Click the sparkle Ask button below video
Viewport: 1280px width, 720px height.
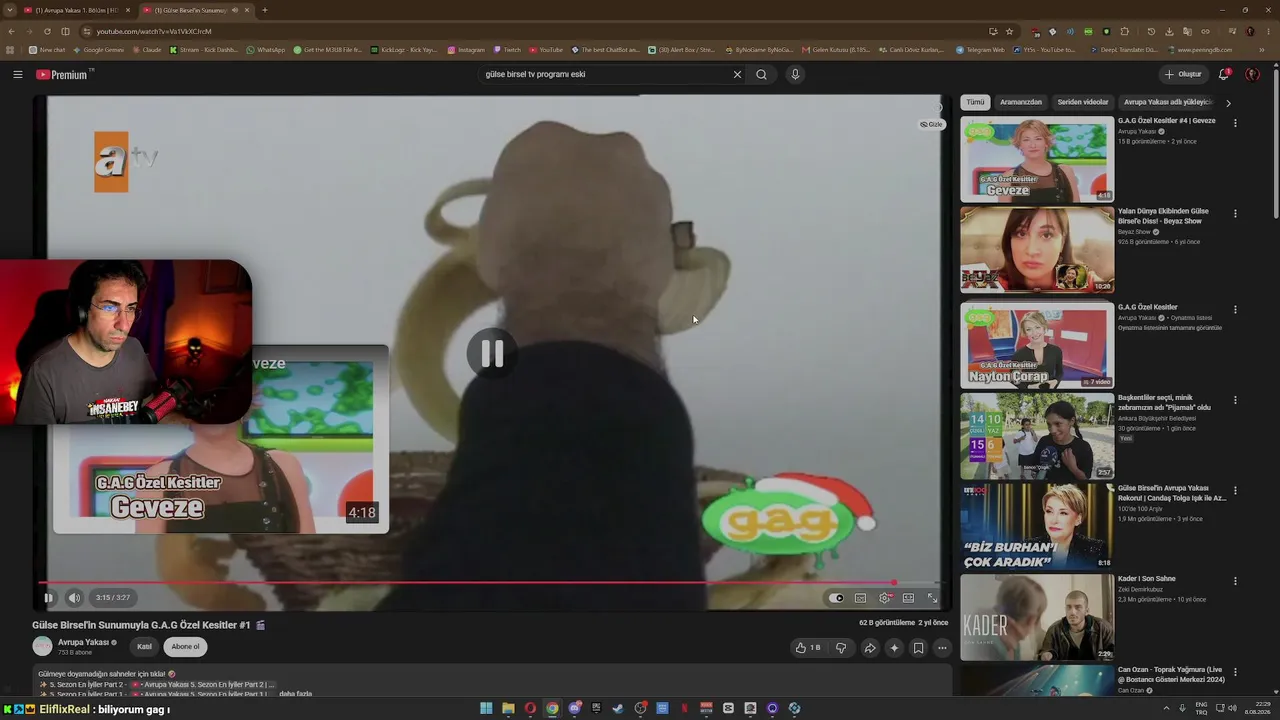[x=894, y=648]
